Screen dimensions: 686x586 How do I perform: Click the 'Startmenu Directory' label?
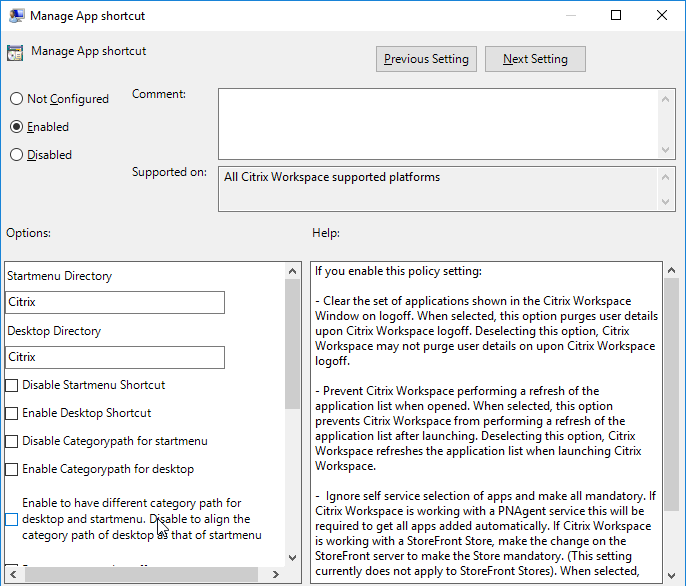(x=60, y=276)
